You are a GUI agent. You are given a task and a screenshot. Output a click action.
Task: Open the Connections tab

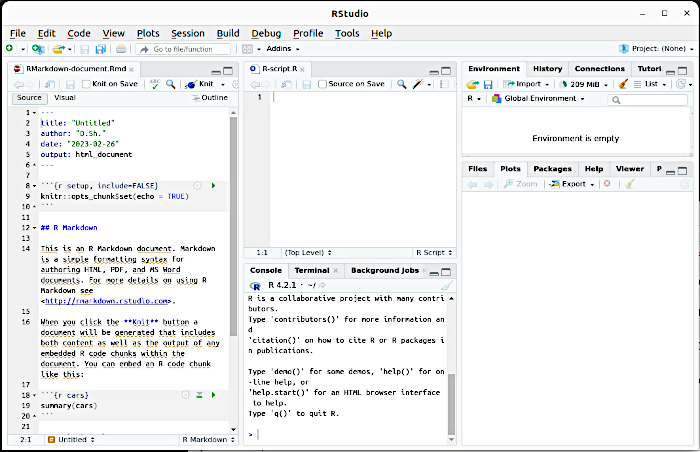600,69
